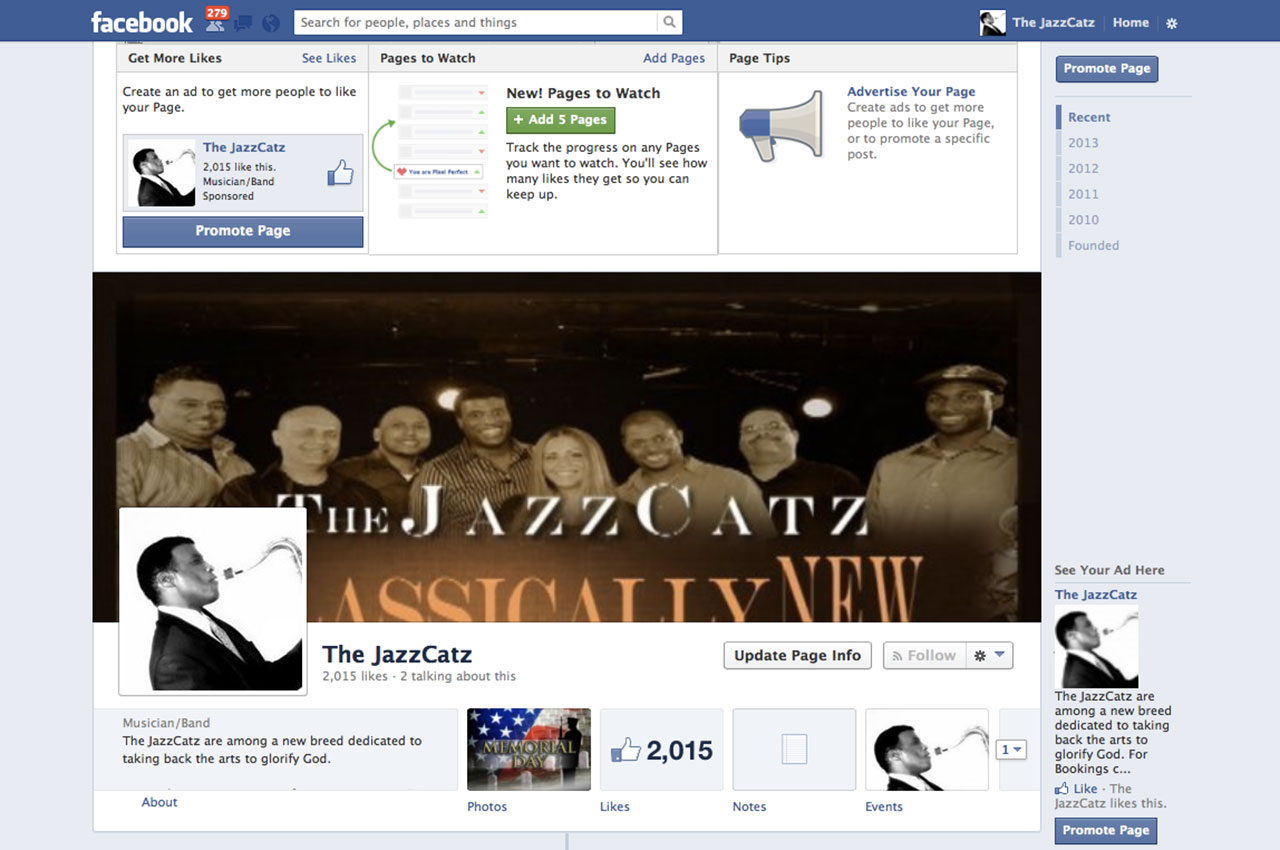Click thumbs-up icon in JazzCatz ad box

click(x=340, y=173)
